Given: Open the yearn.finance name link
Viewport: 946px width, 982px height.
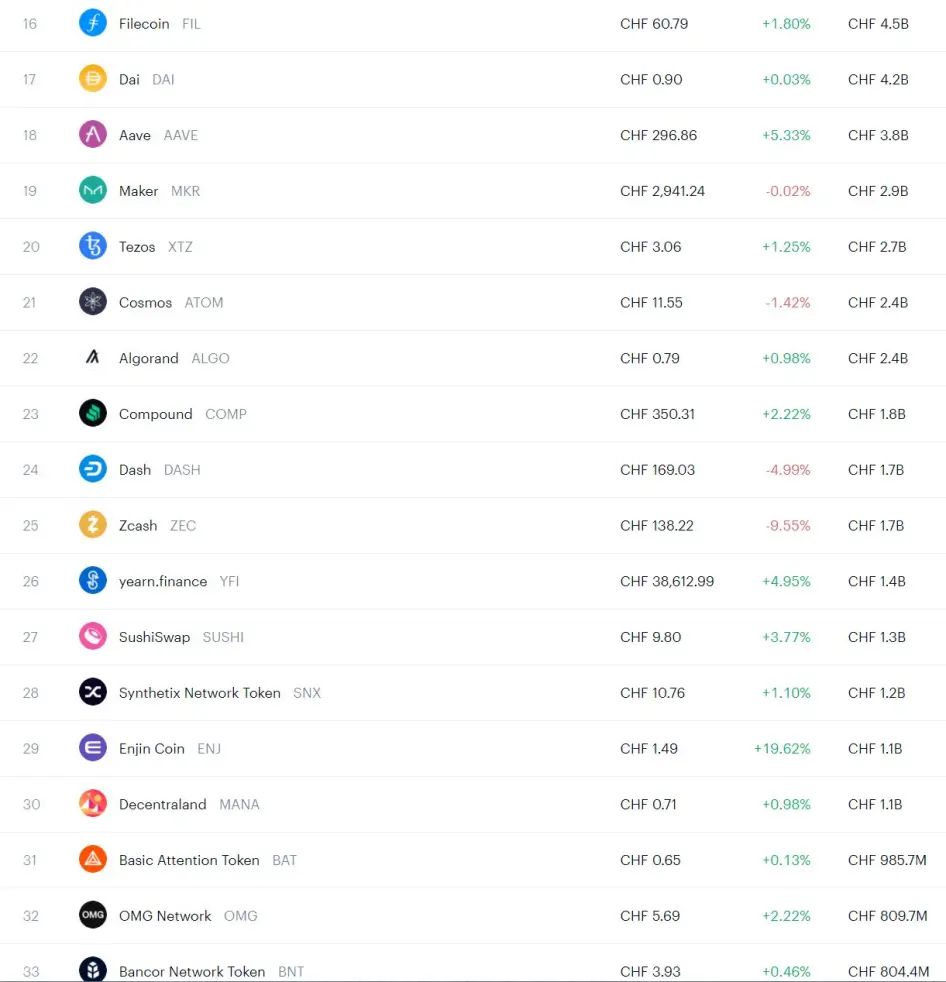Looking at the screenshot, I should coord(163,581).
